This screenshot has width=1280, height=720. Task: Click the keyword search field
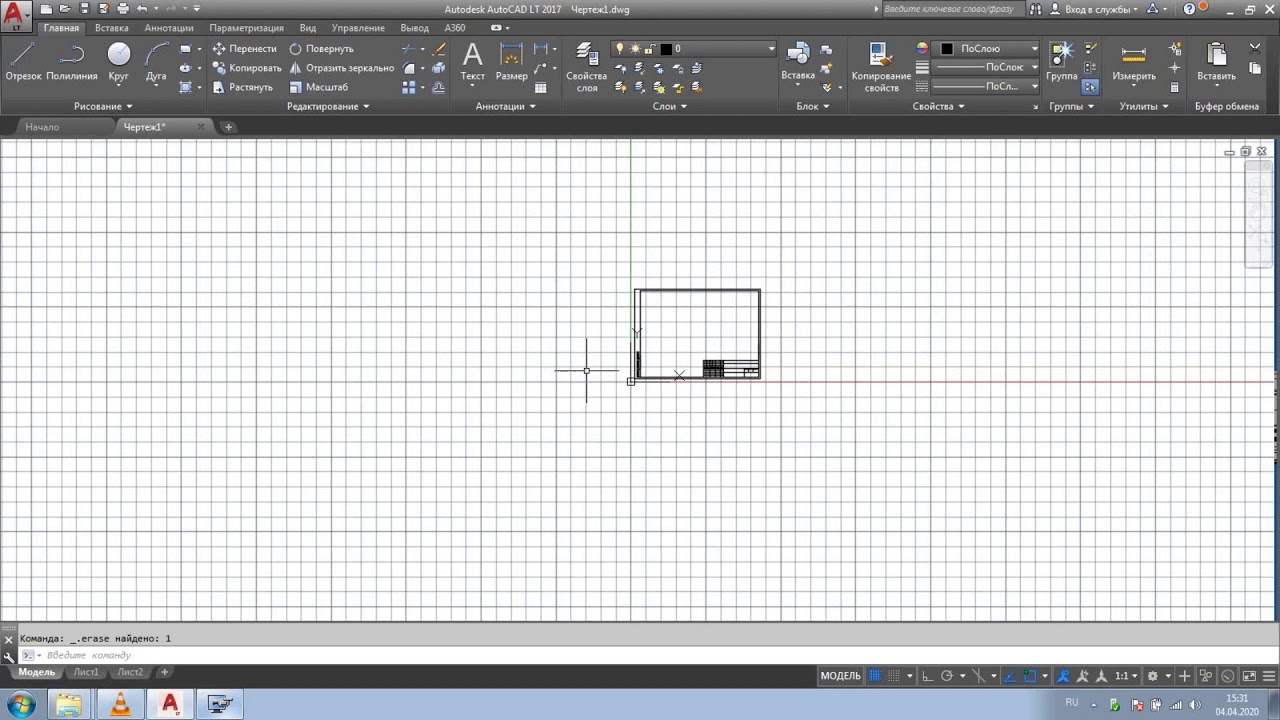[951, 9]
